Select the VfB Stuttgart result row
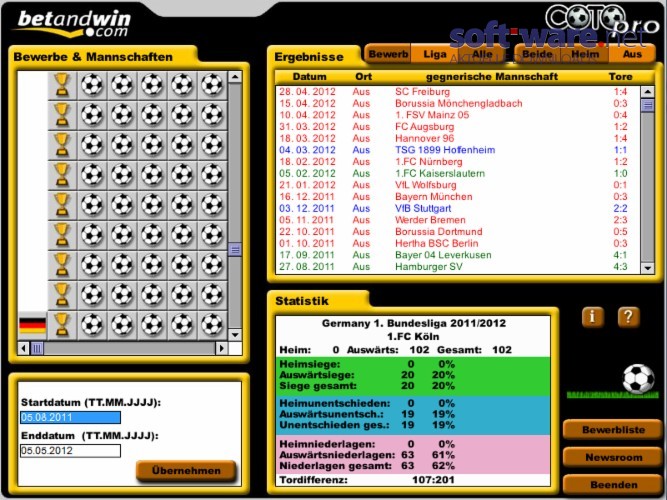The image size is (667, 500). (457, 209)
